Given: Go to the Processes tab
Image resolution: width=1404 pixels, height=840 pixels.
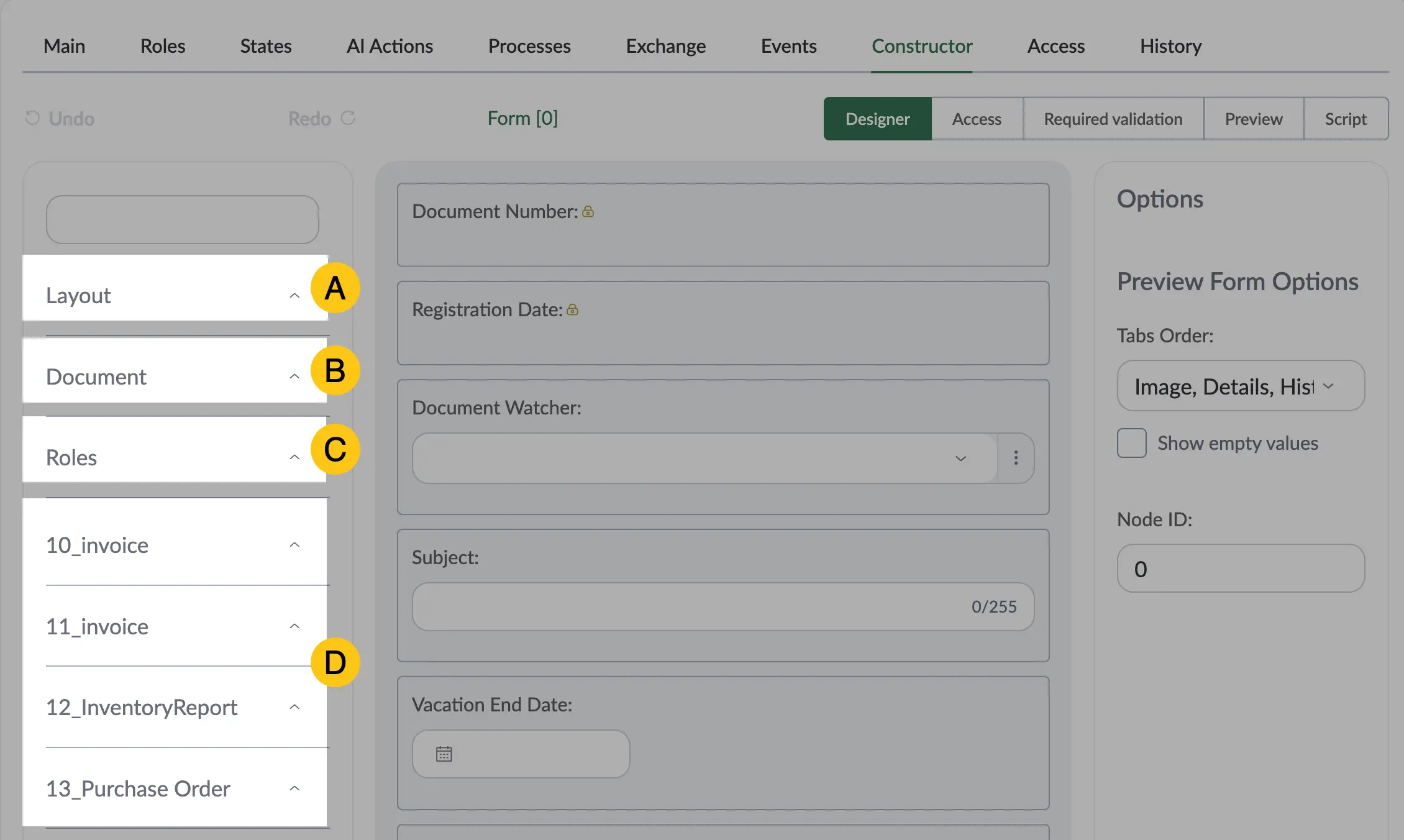Looking at the screenshot, I should 529,46.
